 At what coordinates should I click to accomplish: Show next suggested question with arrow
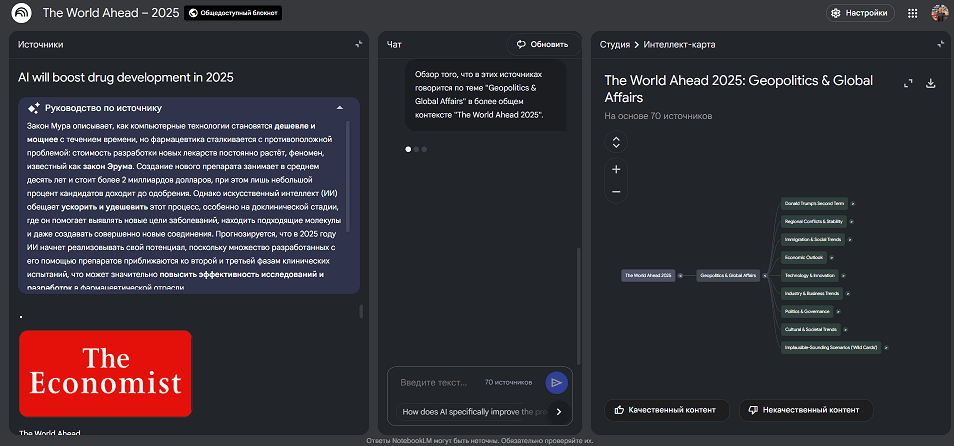click(559, 411)
